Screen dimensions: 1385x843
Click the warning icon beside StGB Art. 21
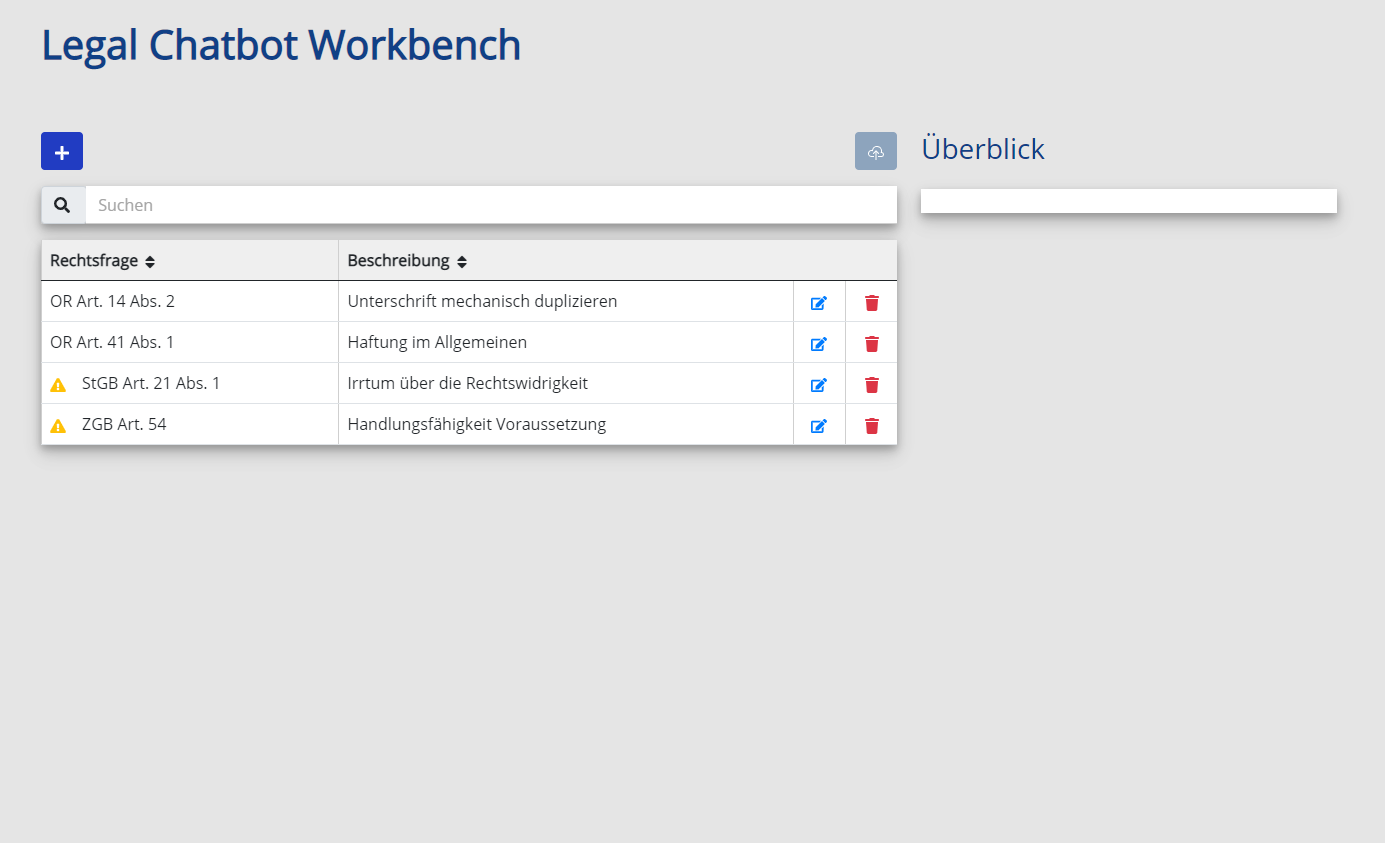coord(58,384)
